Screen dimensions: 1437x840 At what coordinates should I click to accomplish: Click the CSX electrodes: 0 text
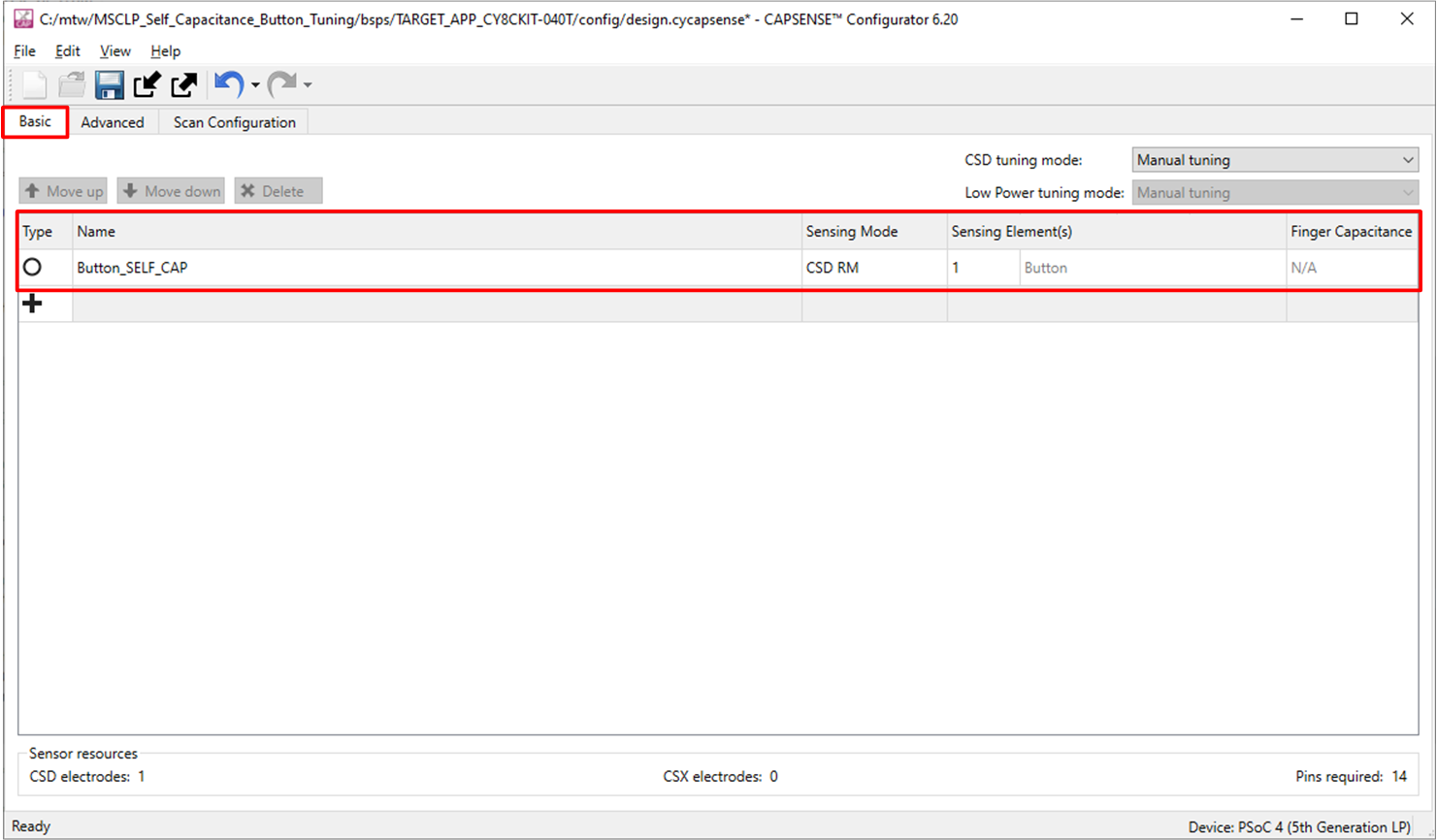pyautogui.click(x=720, y=777)
